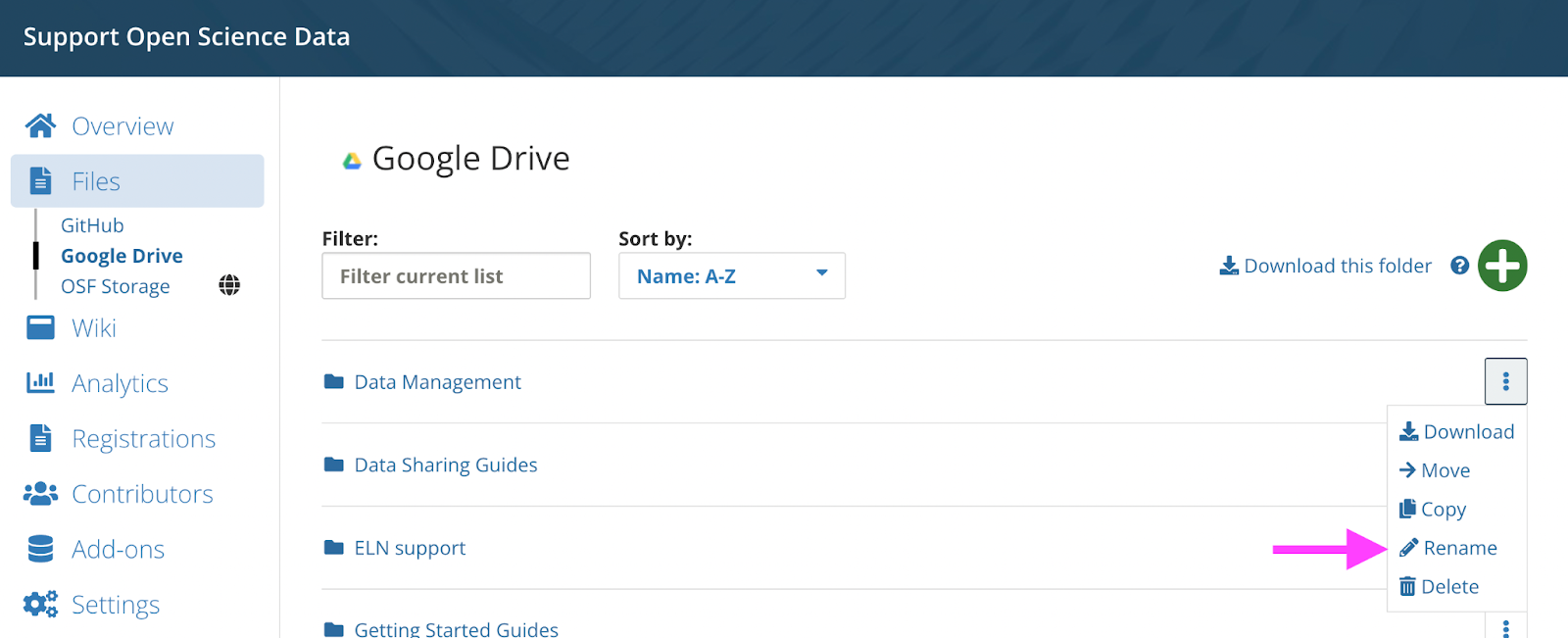
Task: Open OSF Storage provider
Action: [x=115, y=286]
